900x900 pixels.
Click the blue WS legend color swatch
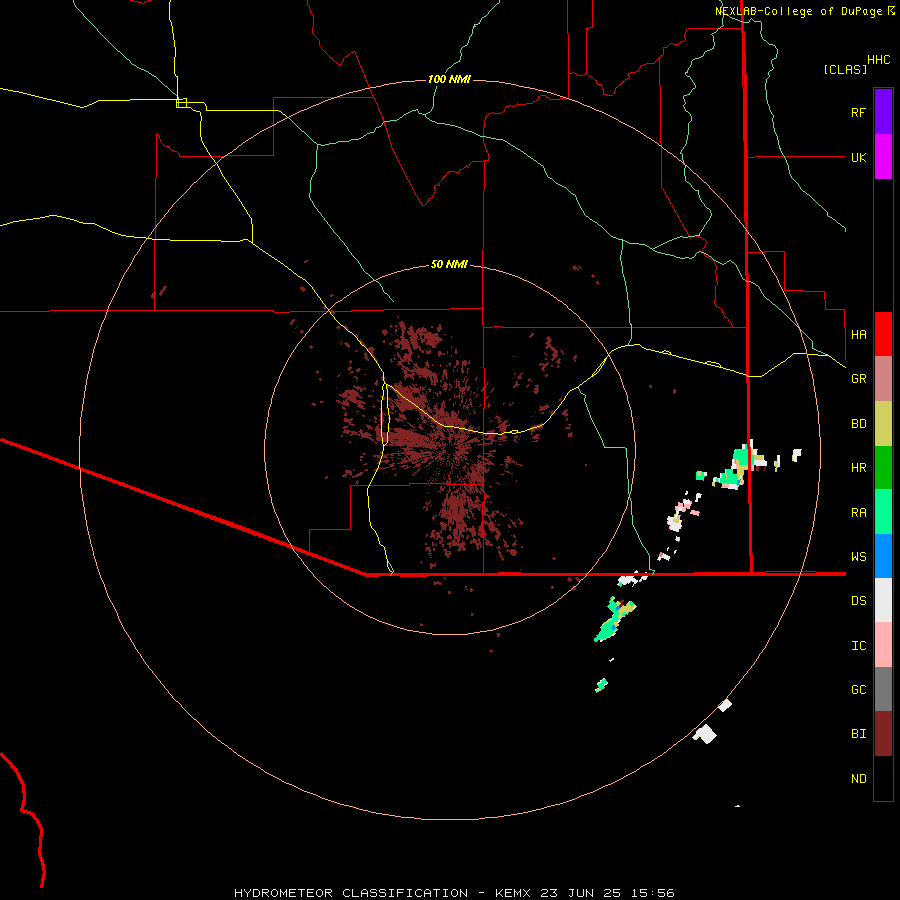click(883, 556)
